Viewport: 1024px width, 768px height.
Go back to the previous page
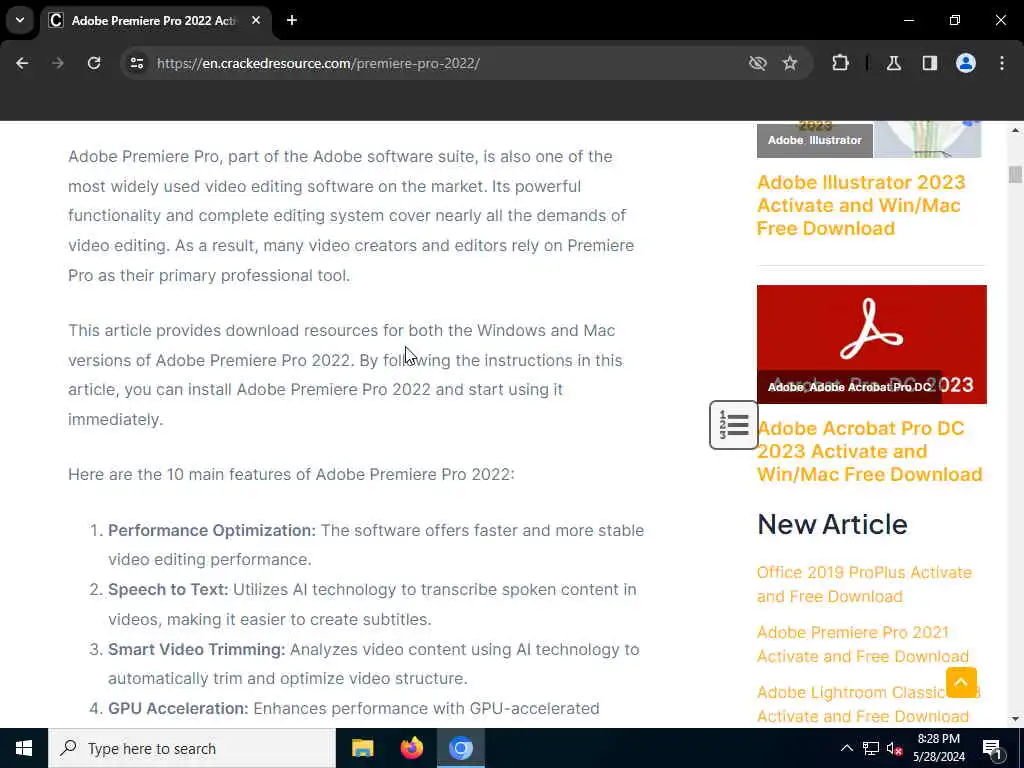tap(22, 63)
